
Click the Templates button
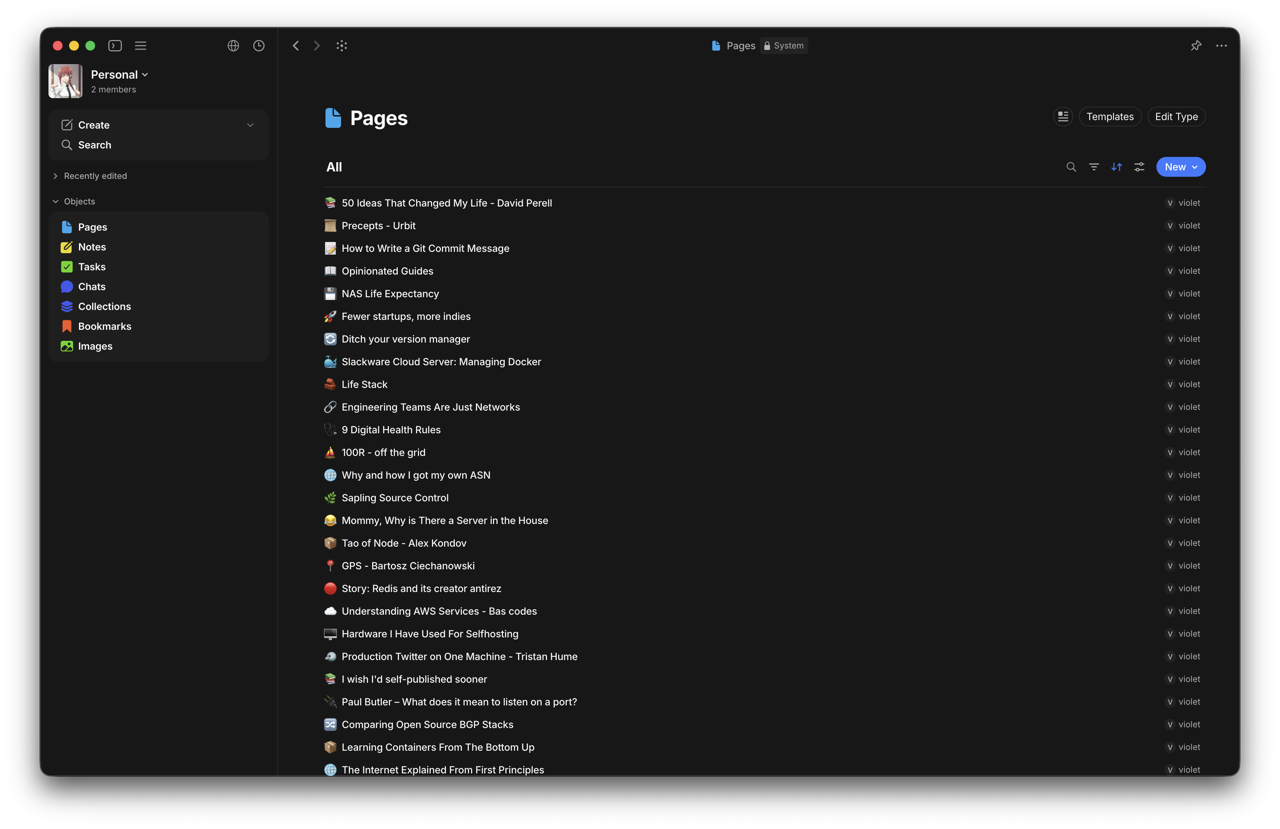point(1110,117)
